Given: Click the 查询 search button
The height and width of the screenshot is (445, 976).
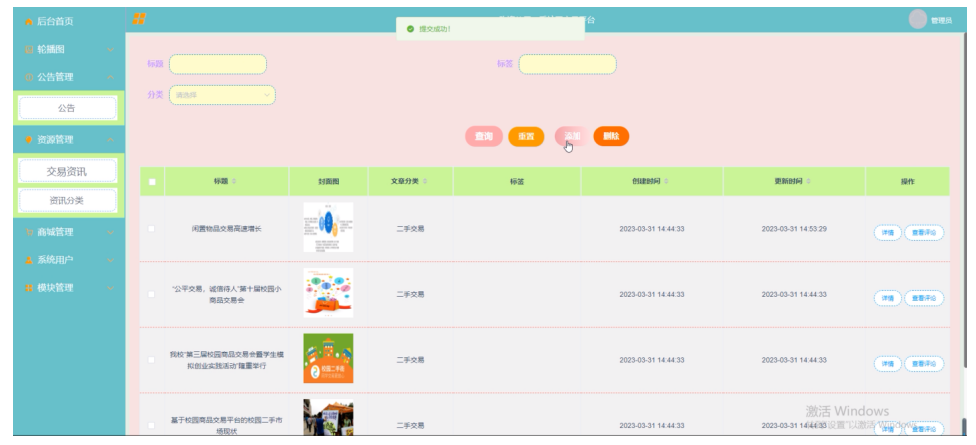Looking at the screenshot, I should pyautogui.click(x=484, y=136).
